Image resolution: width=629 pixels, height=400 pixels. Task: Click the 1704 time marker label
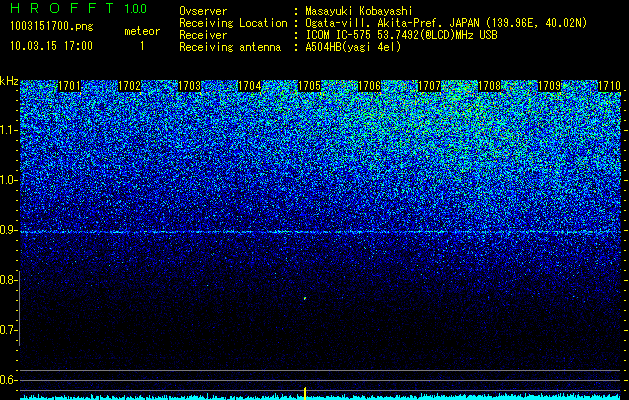coord(250,86)
